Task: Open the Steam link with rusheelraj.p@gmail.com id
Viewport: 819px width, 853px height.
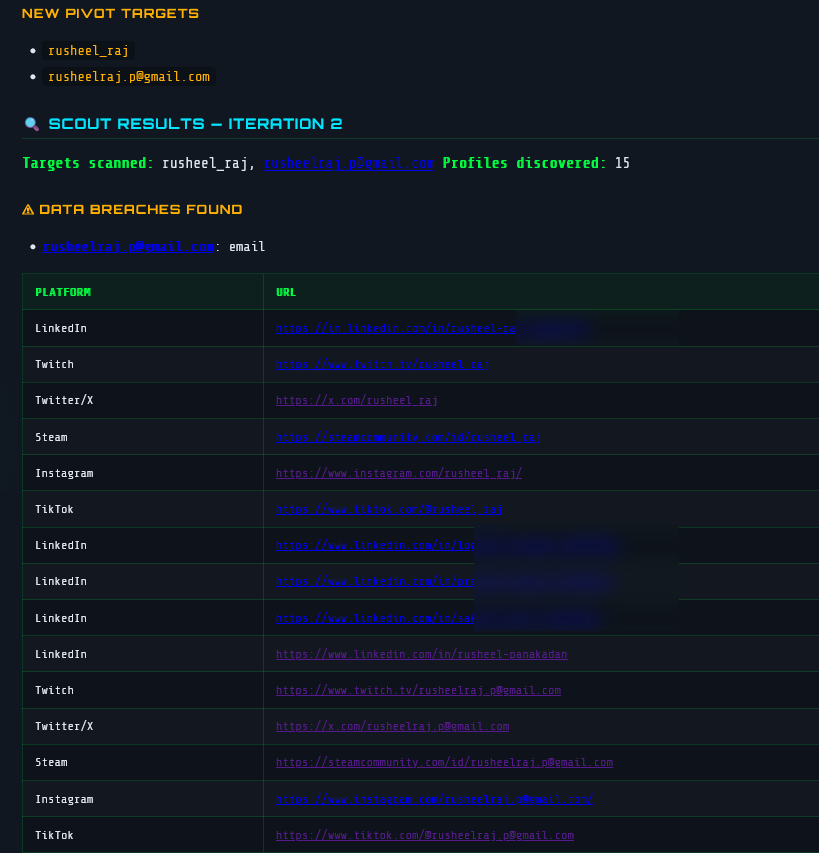Action: coord(444,762)
